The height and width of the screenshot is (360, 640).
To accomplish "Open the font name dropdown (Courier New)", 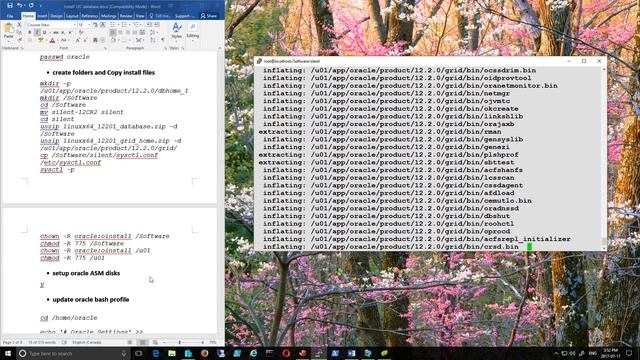I will 74,25.
